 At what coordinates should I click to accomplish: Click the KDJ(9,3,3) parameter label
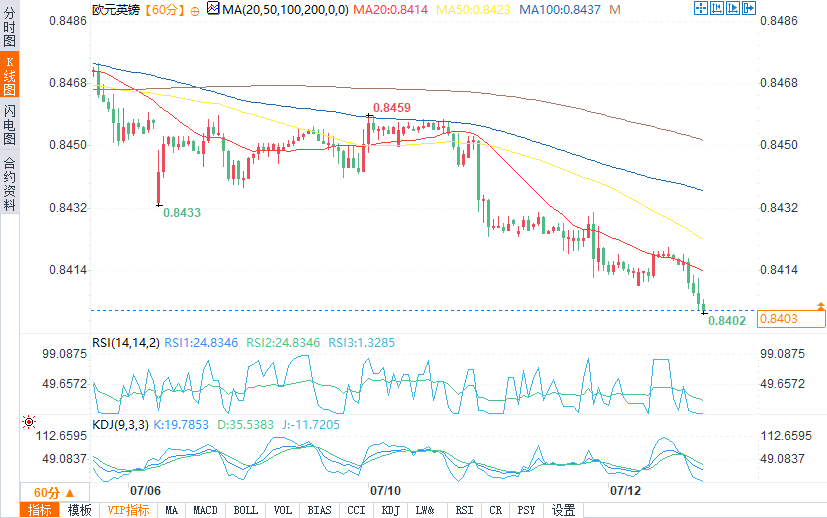point(120,425)
